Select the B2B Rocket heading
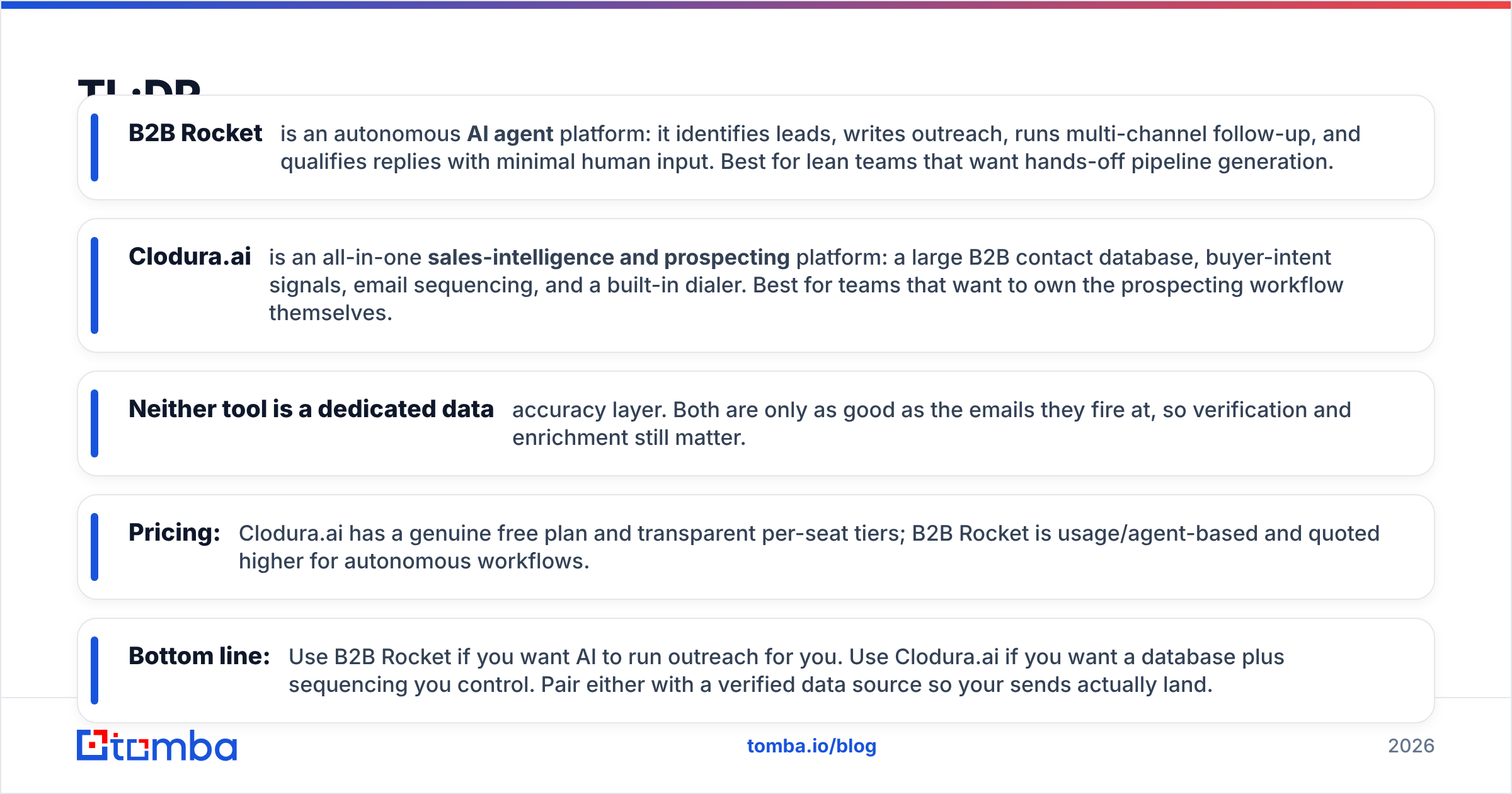This screenshot has width=1512, height=794. coord(195,133)
